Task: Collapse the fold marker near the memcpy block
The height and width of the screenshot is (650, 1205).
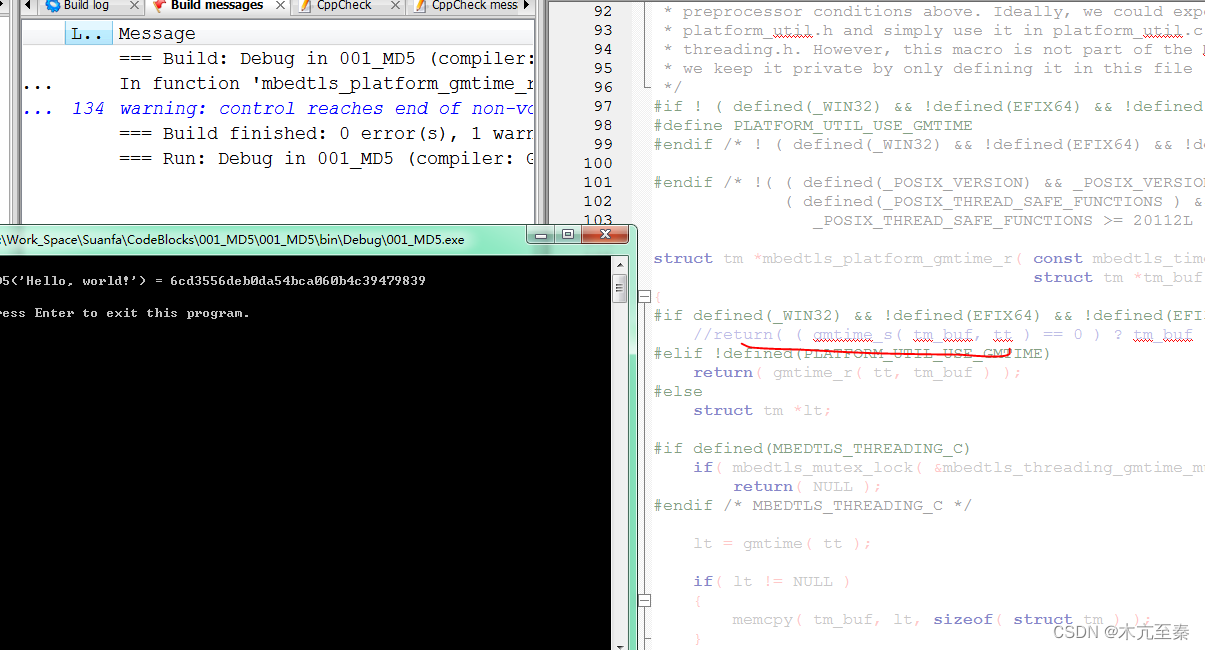Action: point(645,601)
